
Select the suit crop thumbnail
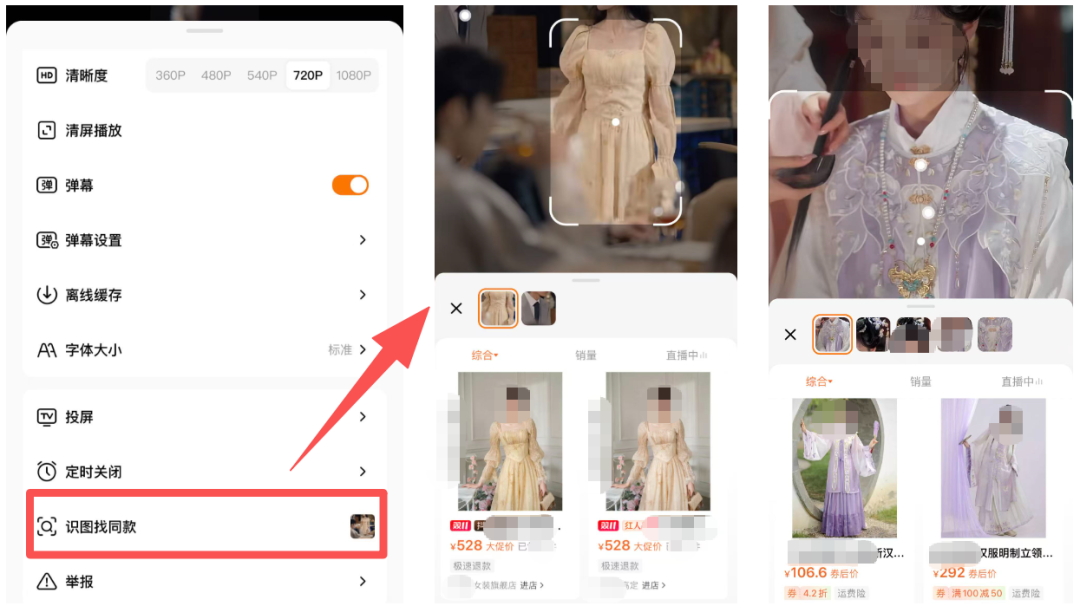click(x=539, y=308)
